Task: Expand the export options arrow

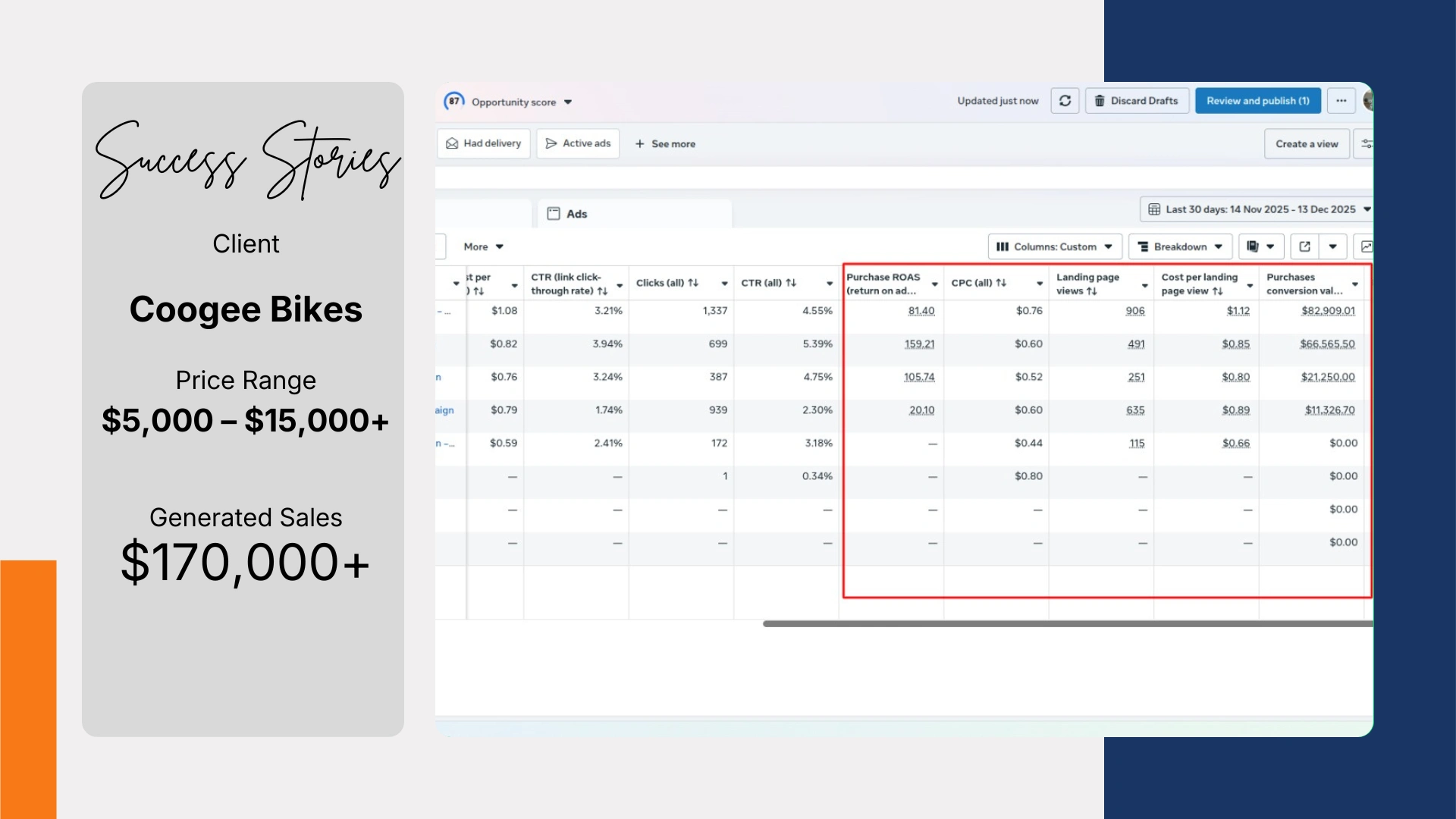Action: click(1332, 247)
